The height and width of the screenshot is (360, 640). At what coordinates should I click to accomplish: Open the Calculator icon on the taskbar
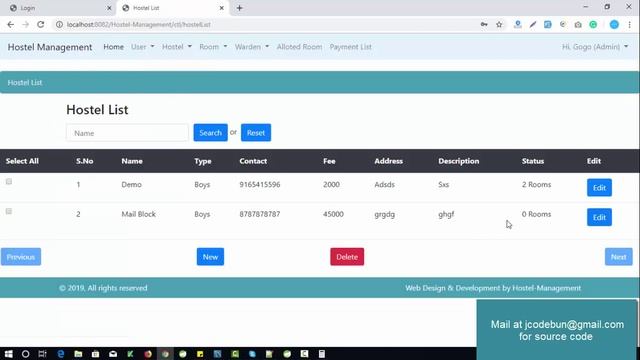click(x=322, y=354)
